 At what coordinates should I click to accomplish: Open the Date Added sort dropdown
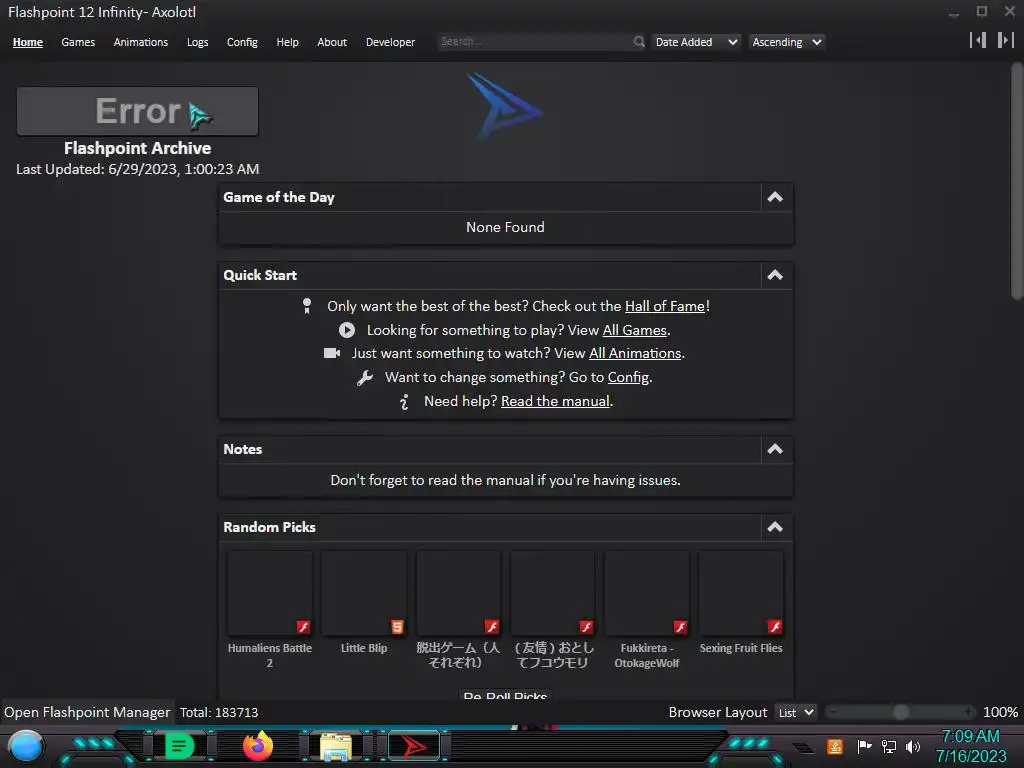pos(696,42)
